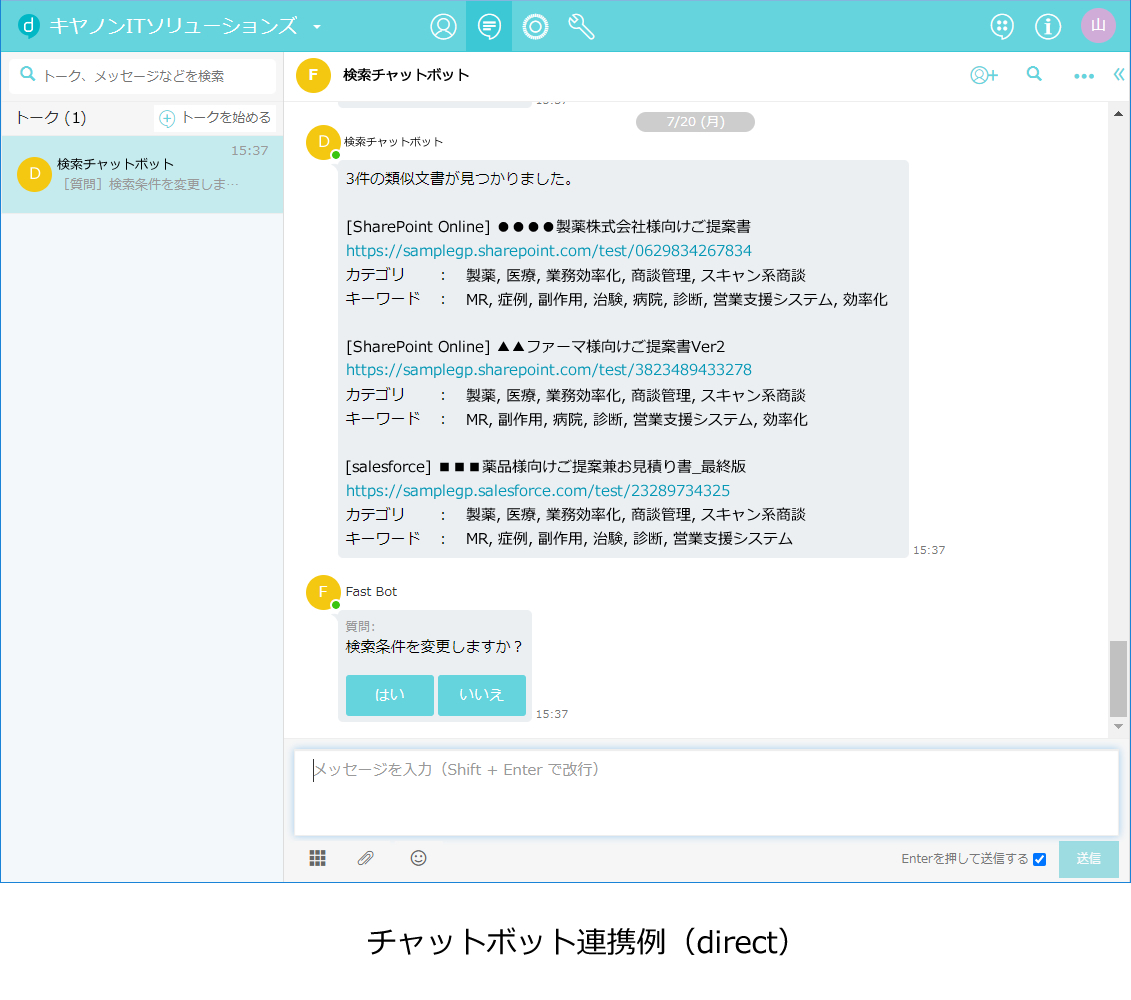Viewport: 1131px width, 1000px height.
Task: Open the contacts icon in top bar
Action: (x=443, y=27)
